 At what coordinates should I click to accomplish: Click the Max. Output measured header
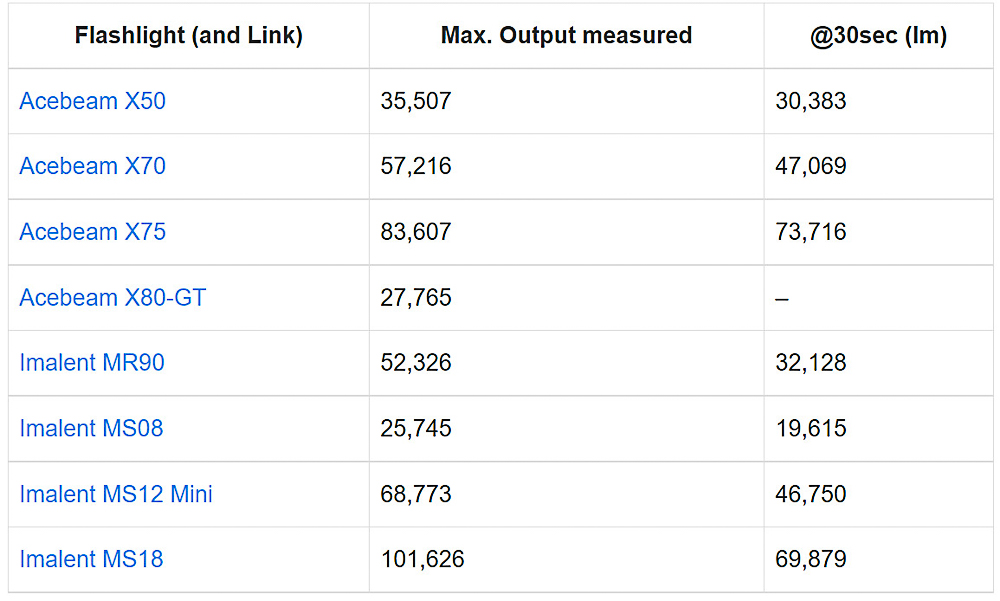566,36
